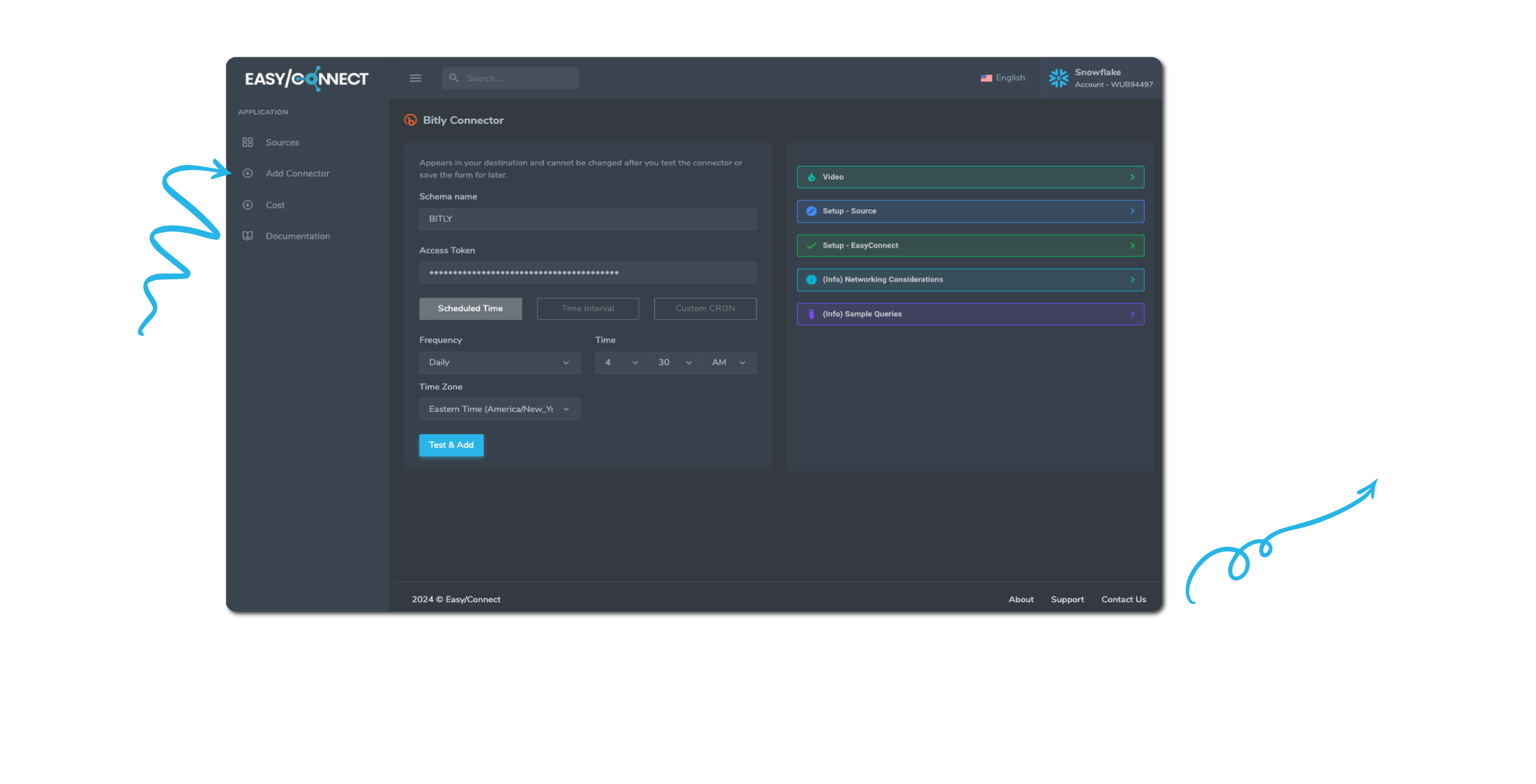Click the Setup - EasyConnect checkmark icon
This screenshot has height=784, width=1536.
click(811, 246)
